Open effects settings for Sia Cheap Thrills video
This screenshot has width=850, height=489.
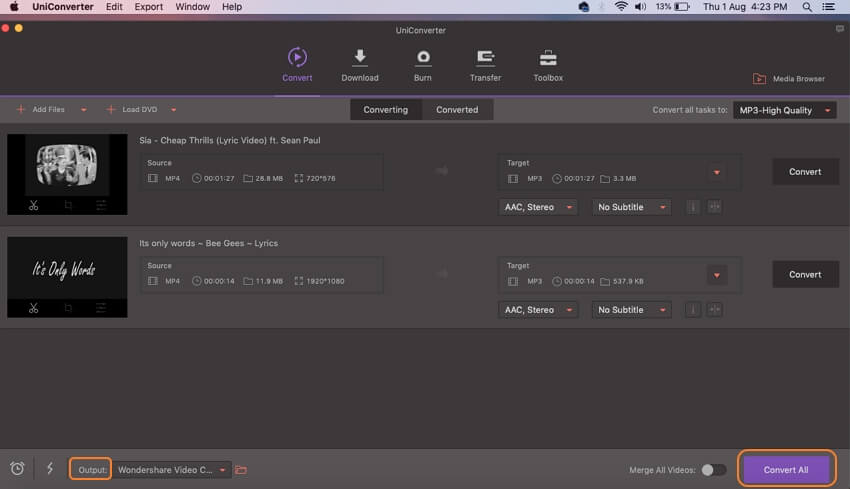coord(101,205)
